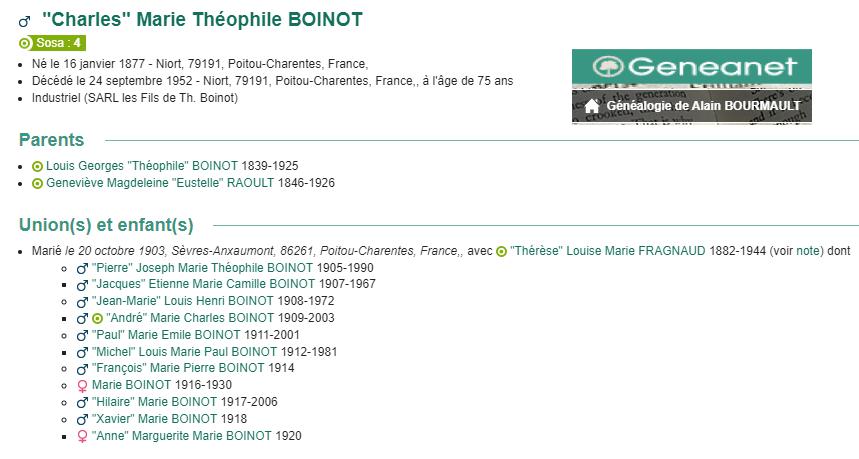The width and height of the screenshot is (859, 459).
Task: Open the "note" link about the marriage
Action: (808, 251)
